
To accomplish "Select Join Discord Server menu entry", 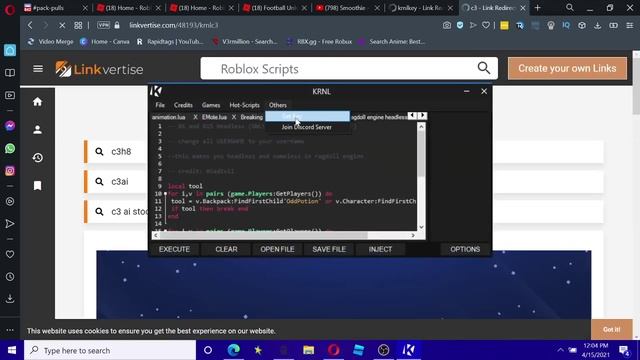I will coord(307,127).
